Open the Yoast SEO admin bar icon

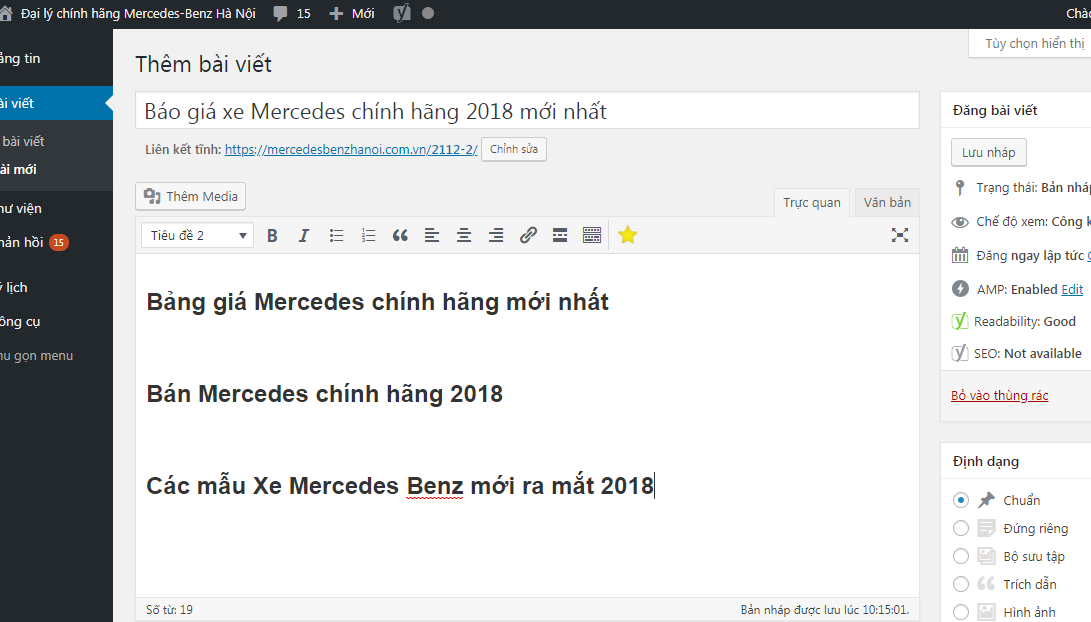[x=401, y=13]
